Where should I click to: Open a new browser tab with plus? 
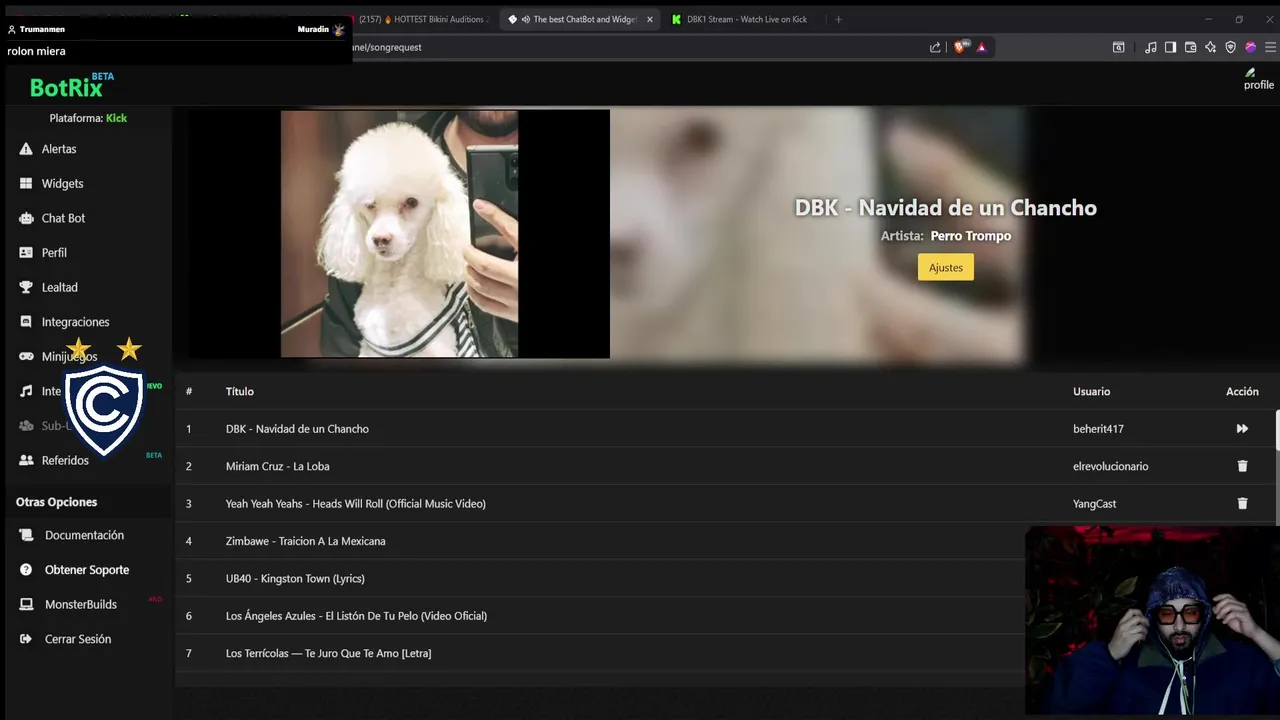(x=838, y=19)
